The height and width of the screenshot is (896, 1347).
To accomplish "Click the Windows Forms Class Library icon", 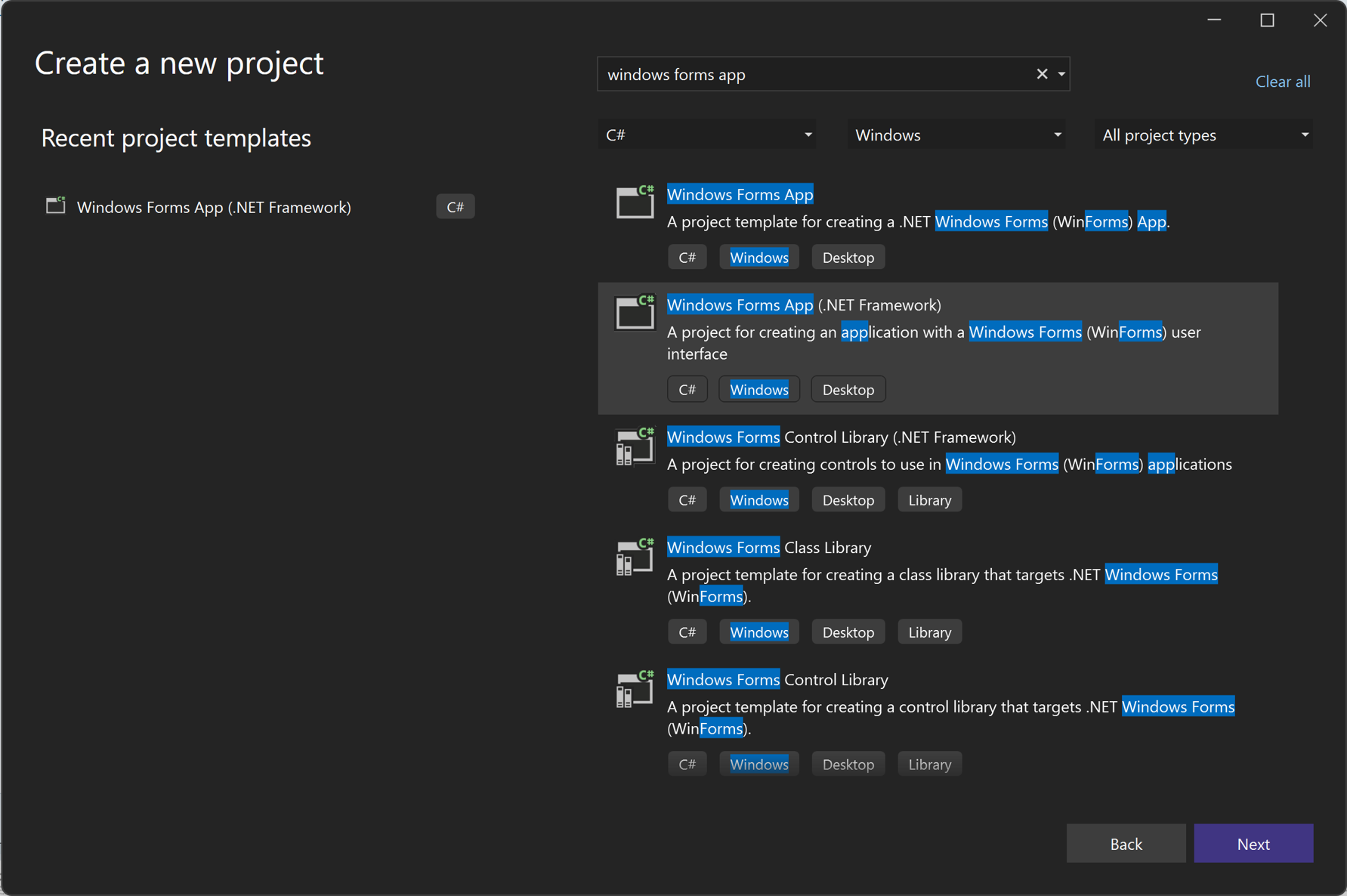I will [x=635, y=557].
